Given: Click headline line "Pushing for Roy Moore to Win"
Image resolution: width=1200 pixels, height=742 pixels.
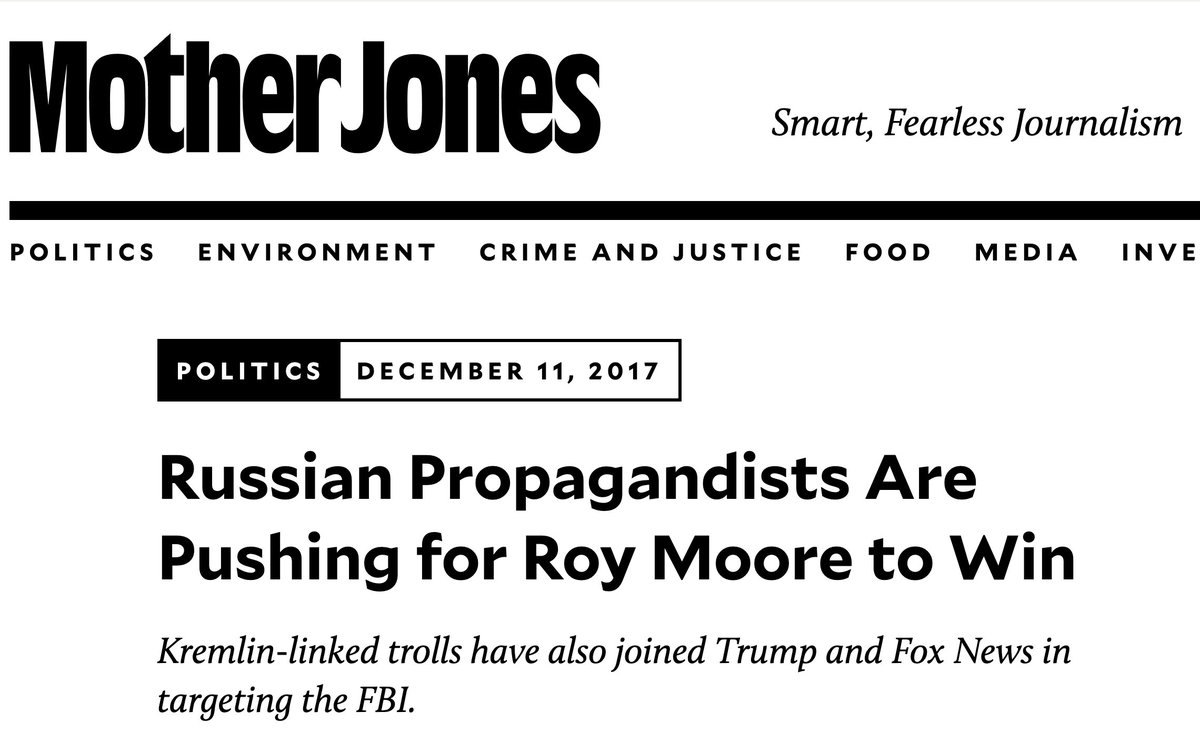Looking at the screenshot, I should [x=617, y=562].
